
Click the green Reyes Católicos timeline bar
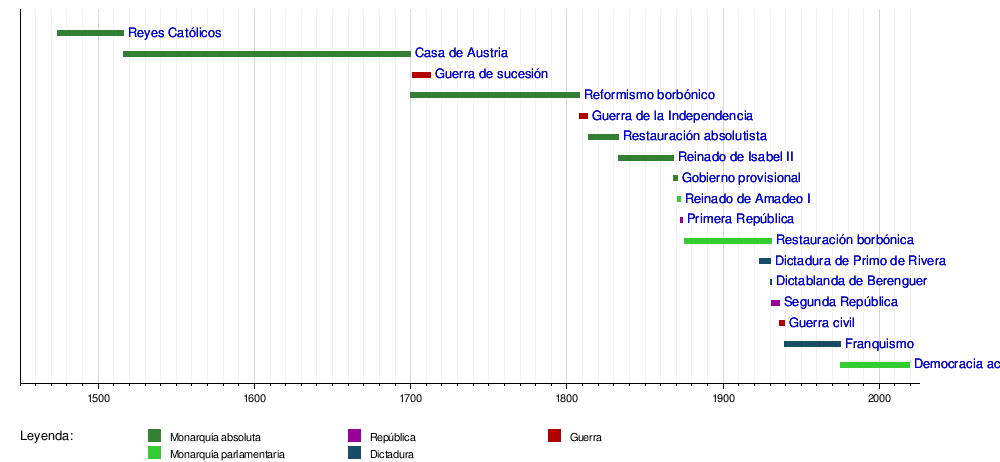point(90,33)
